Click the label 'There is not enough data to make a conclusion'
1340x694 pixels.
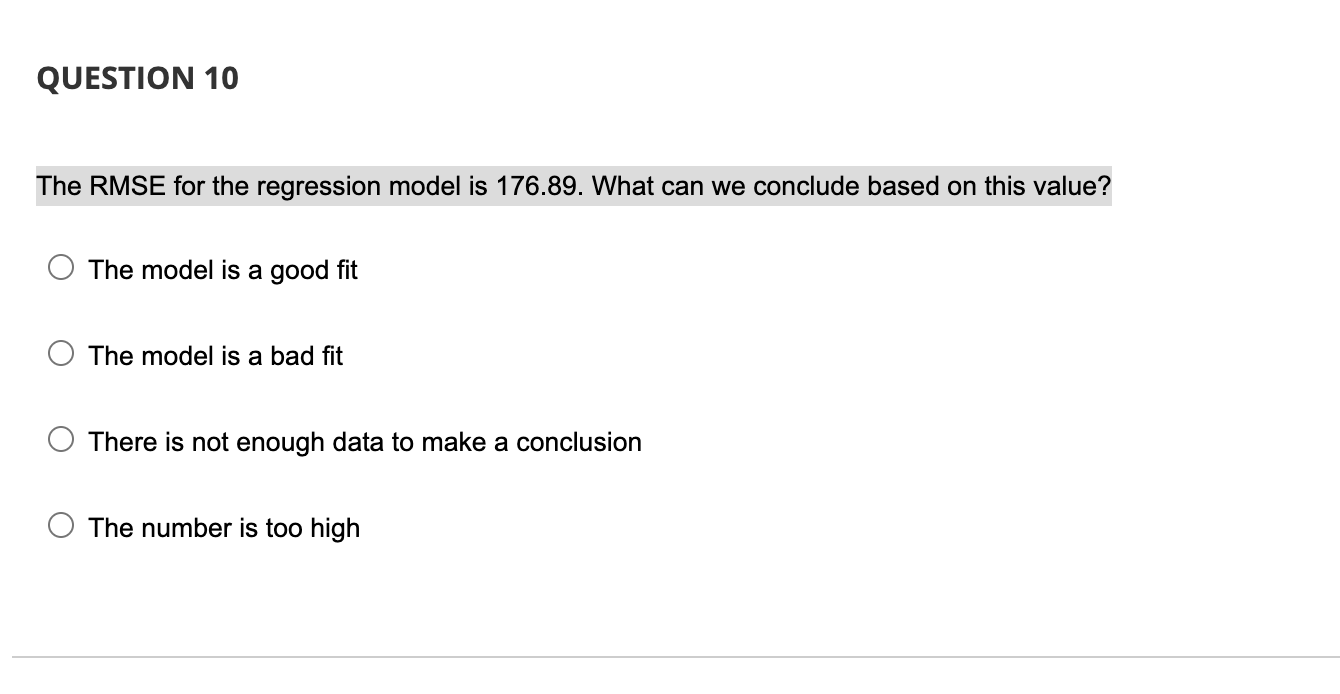364,441
